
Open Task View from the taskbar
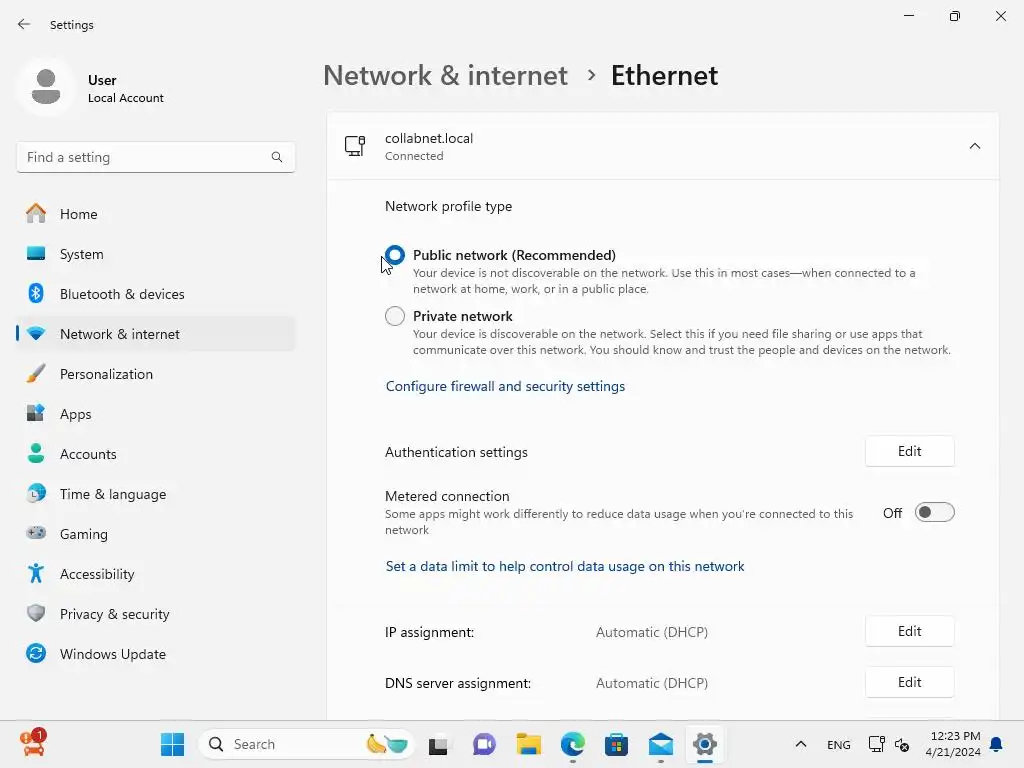[438, 744]
